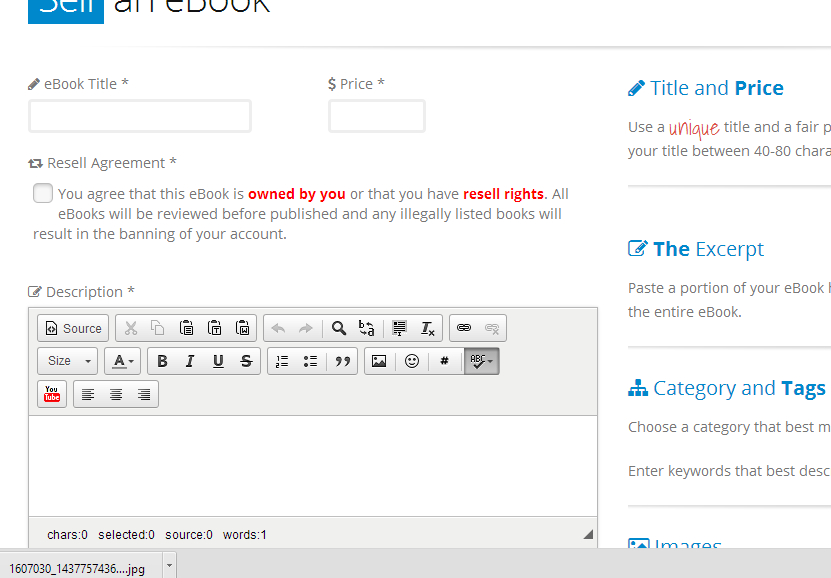
Task: Click the eBook Title input field
Action: pos(140,116)
